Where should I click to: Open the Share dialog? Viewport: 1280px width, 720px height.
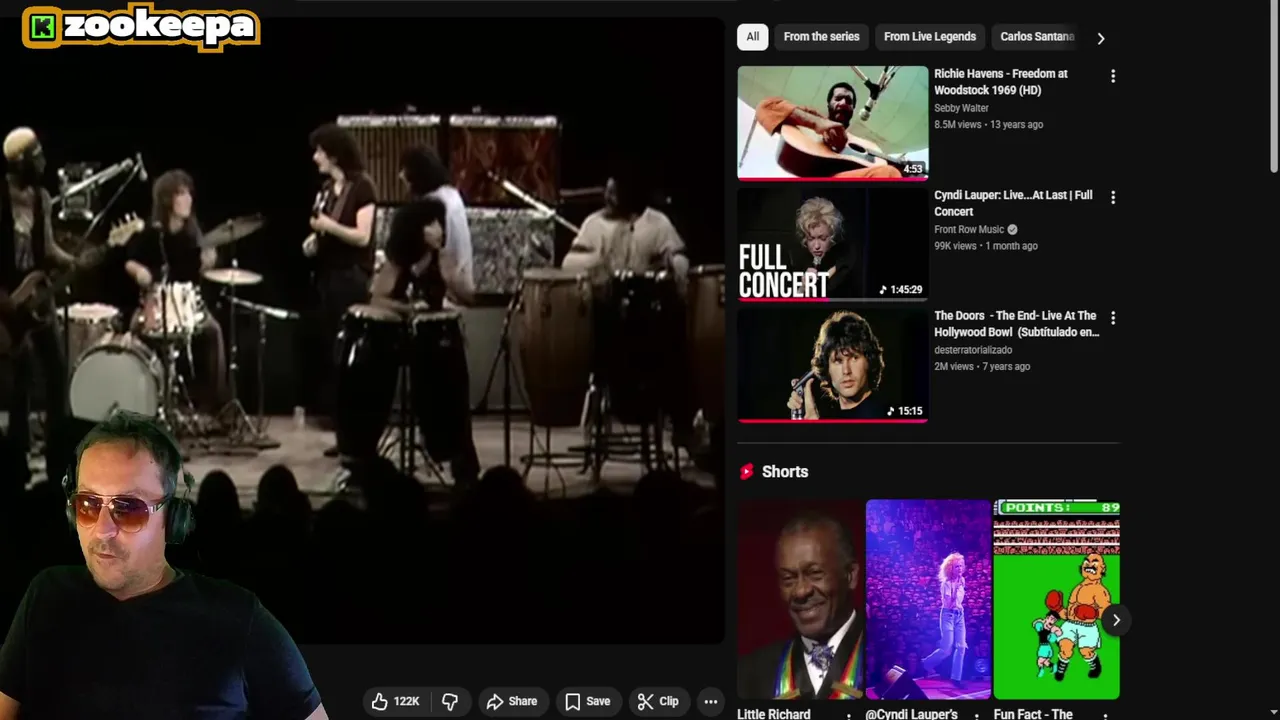click(x=512, y=702)
